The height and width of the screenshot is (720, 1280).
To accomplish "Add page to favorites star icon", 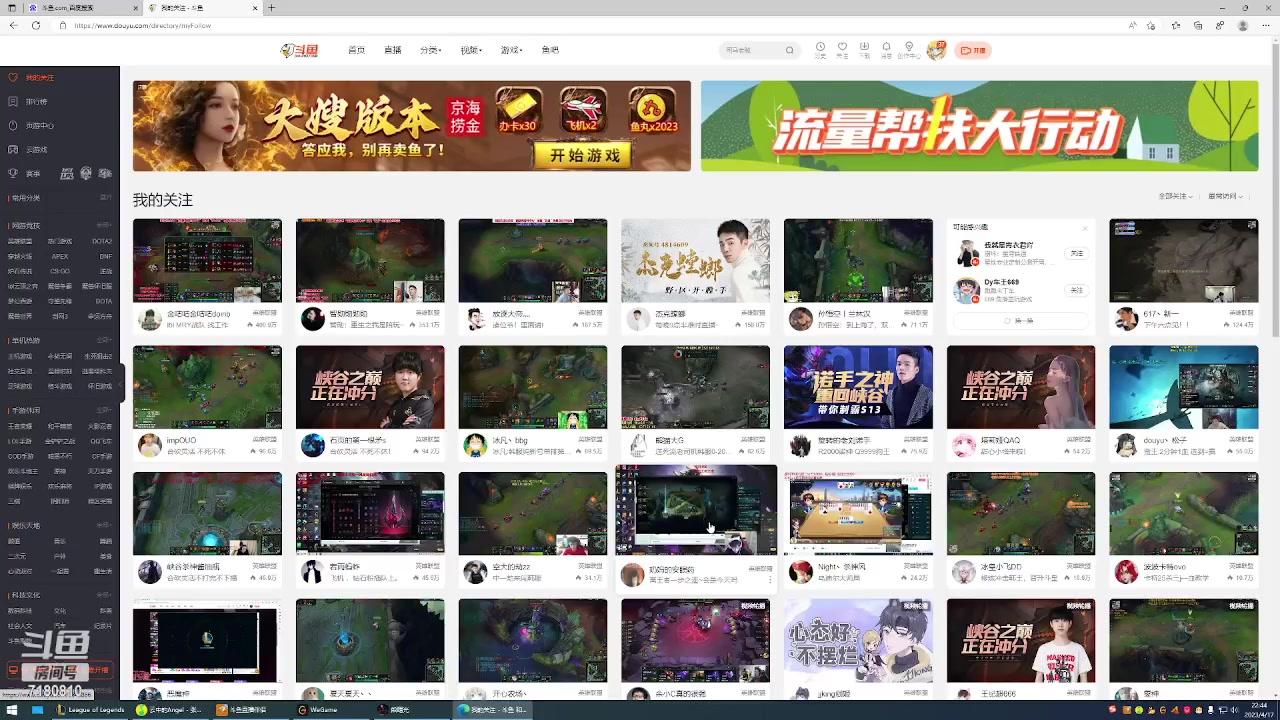I will (1153, 25).
